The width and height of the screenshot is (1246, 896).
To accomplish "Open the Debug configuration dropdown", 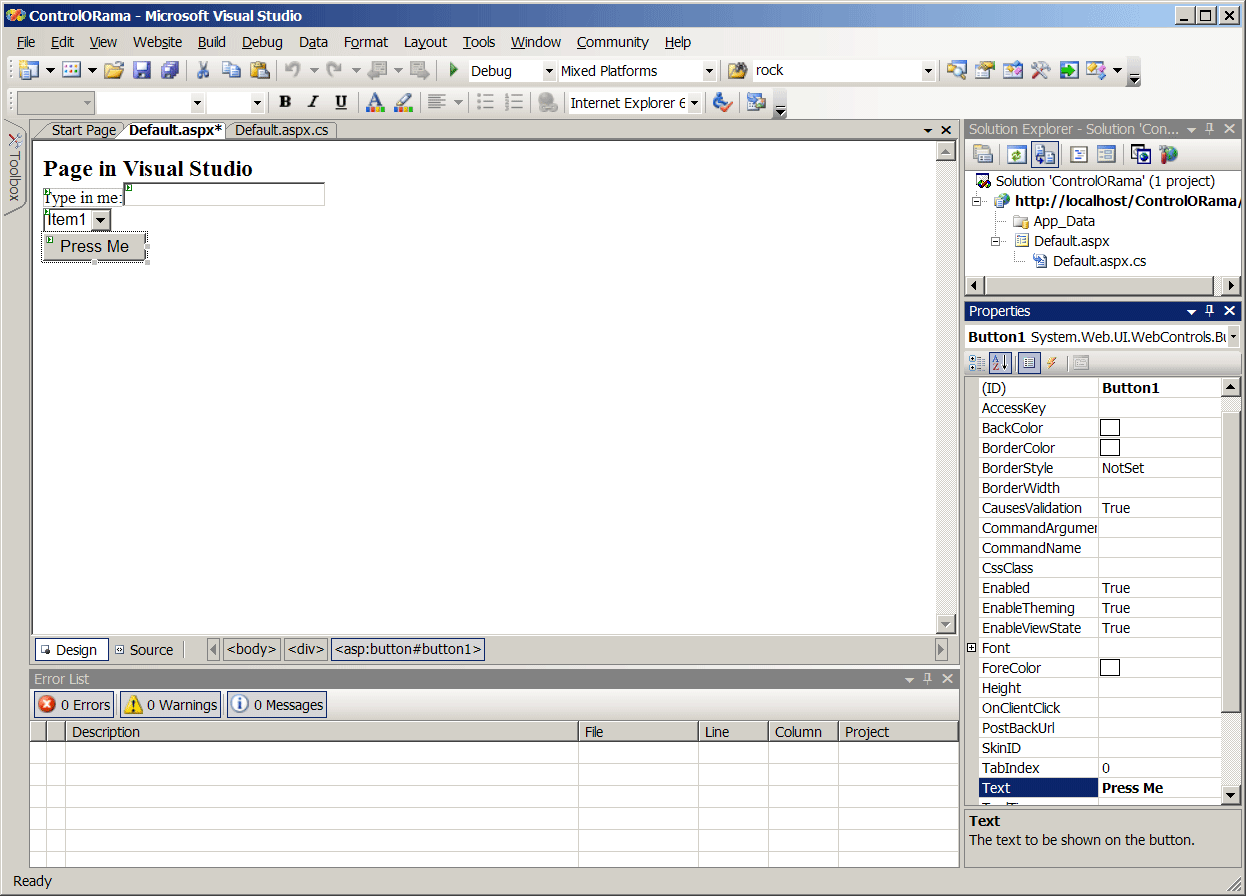I will tap(549, 71).
